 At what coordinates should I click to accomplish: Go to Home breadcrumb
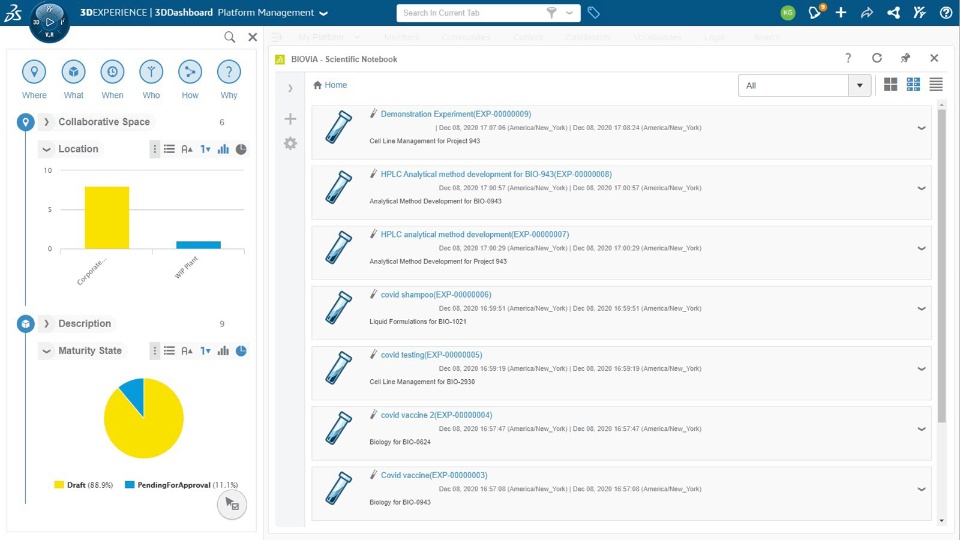[x=330, y=85]
